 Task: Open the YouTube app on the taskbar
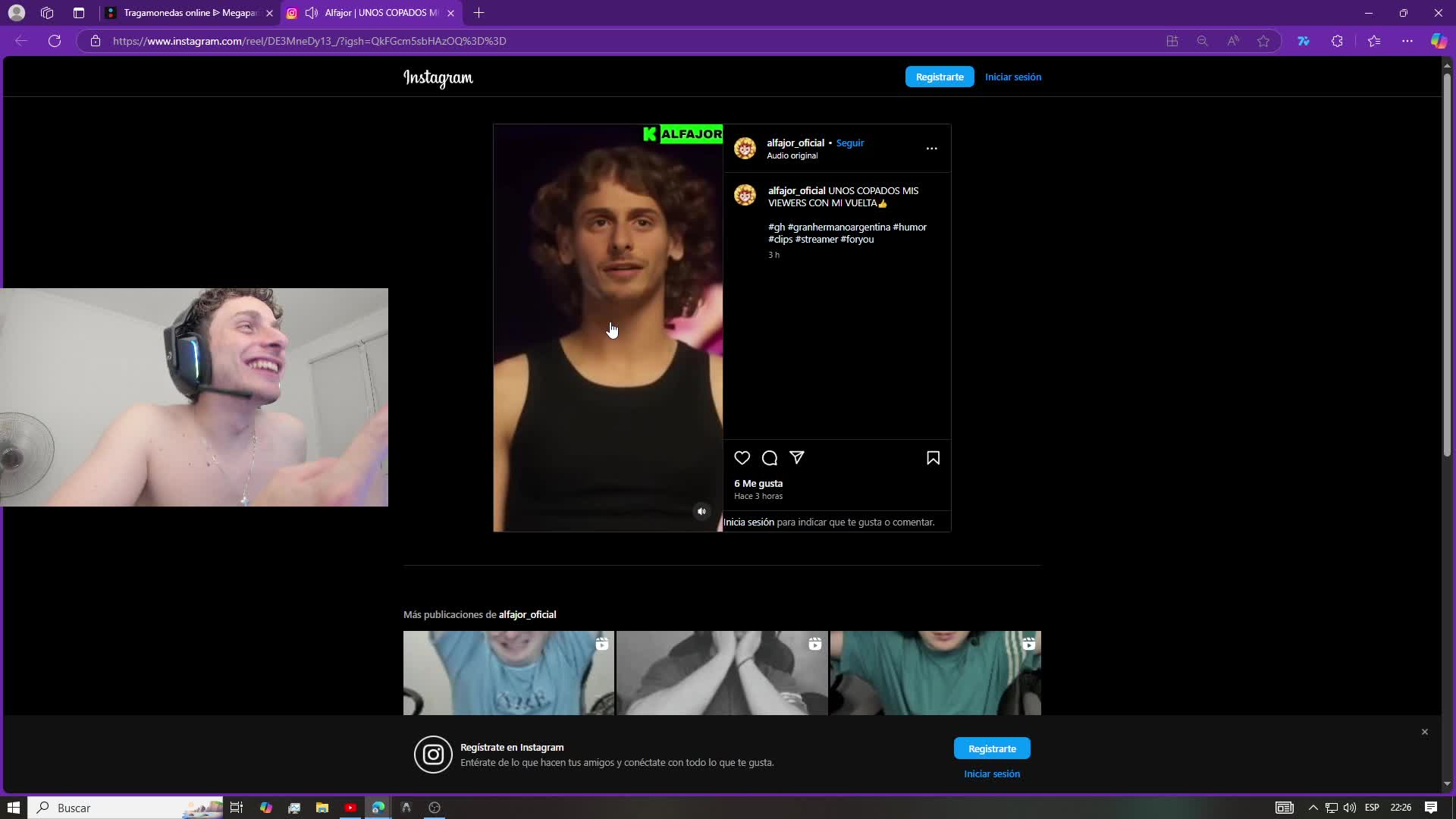click(350, 808)
